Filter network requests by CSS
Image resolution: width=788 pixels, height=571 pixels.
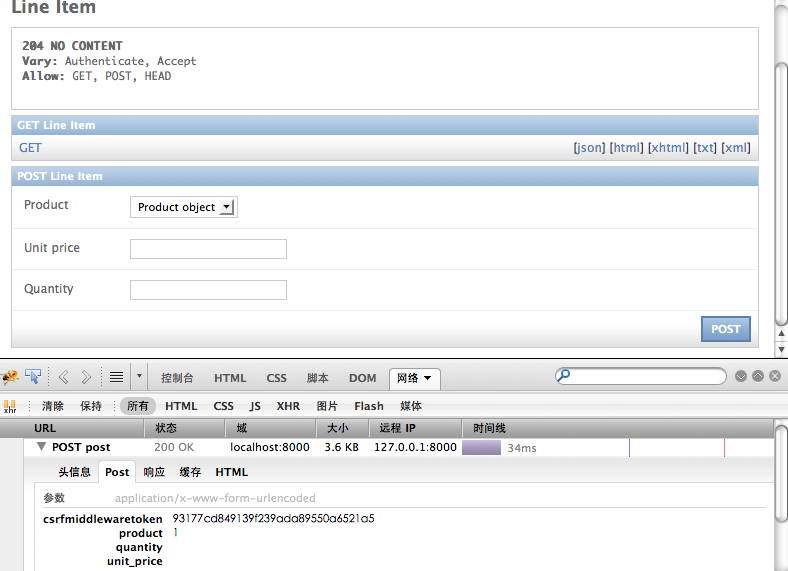pos(224,406)
